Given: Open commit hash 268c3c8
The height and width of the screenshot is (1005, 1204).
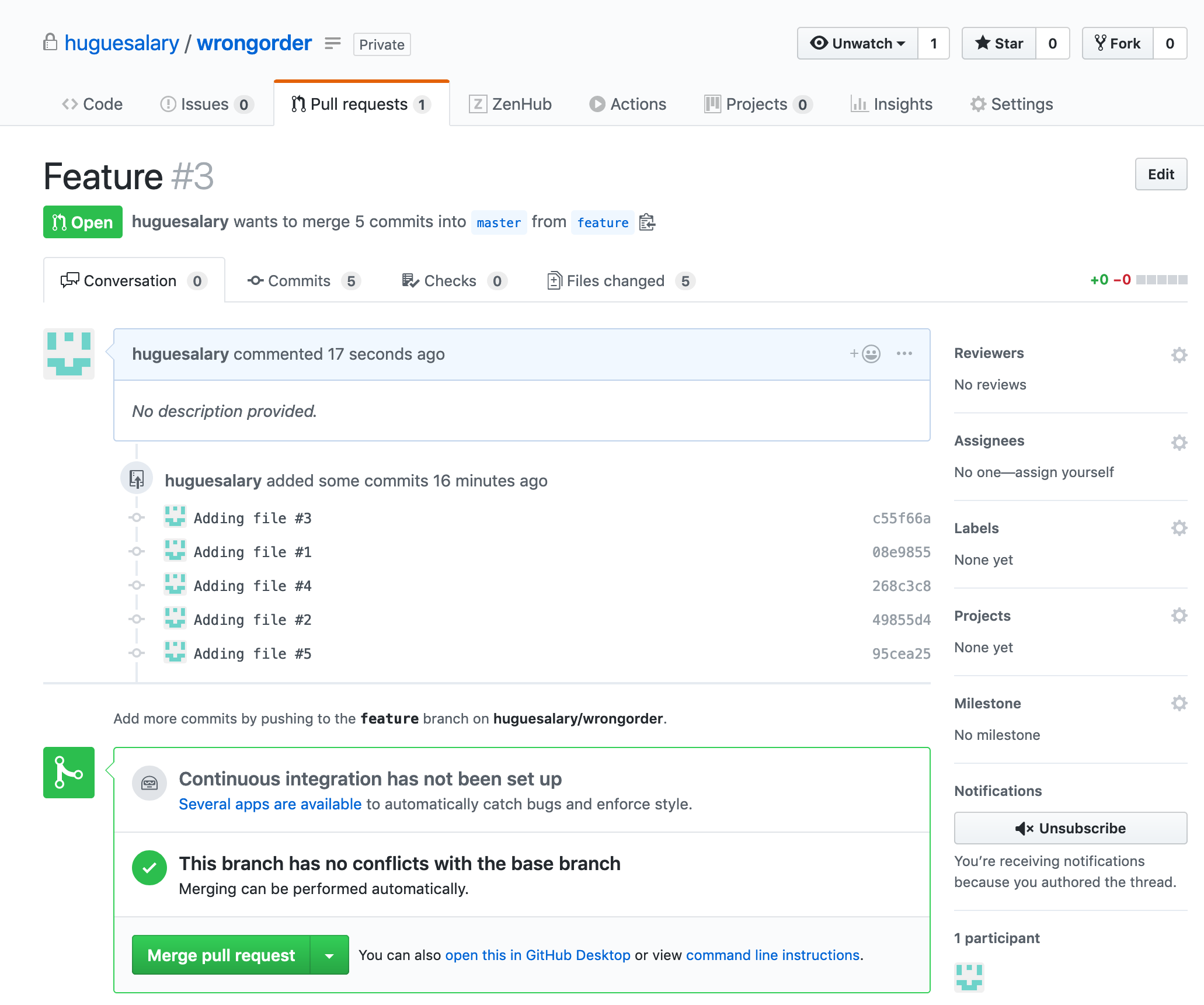Looking at the screenshot, I should 901,586.
